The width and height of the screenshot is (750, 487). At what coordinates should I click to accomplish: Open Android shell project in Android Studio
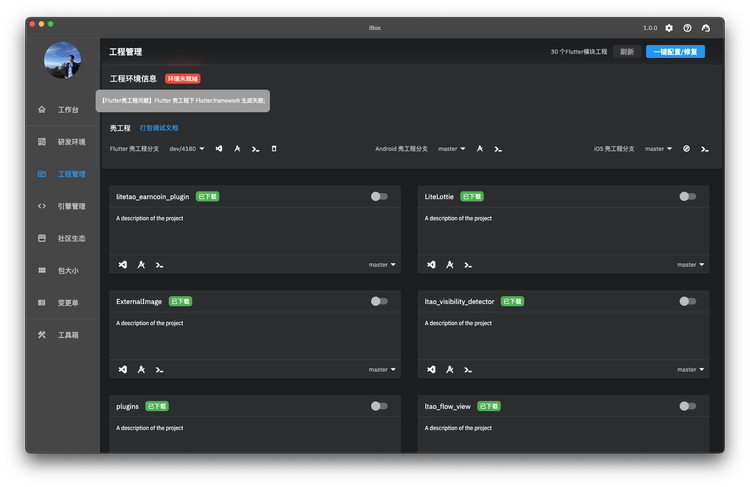point(480,149)
